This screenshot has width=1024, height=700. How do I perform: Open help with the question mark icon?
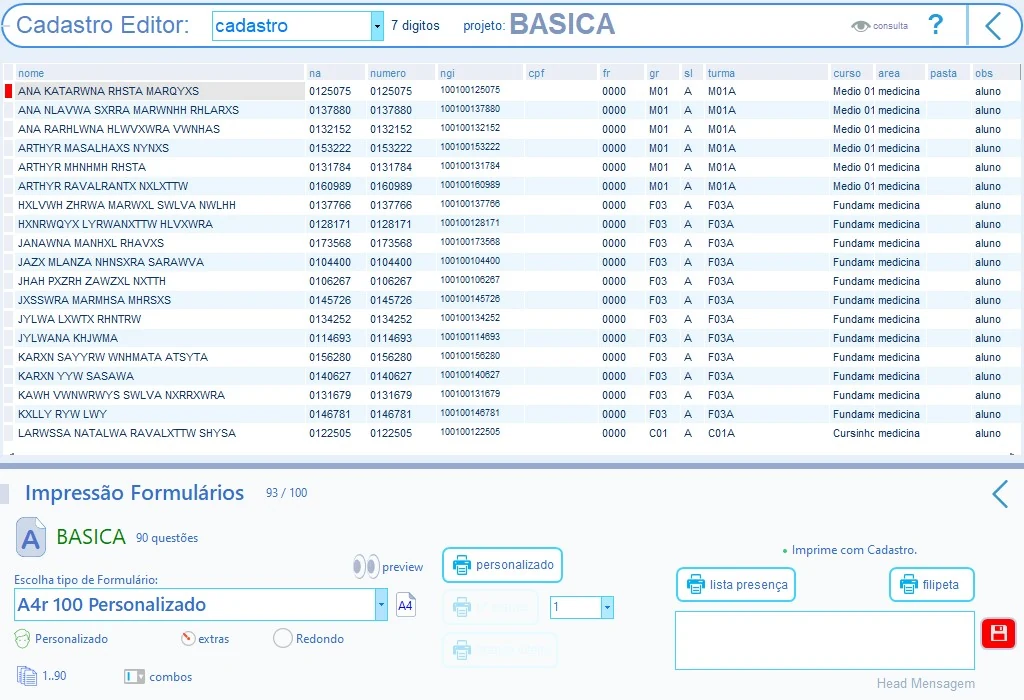point(935,25)
